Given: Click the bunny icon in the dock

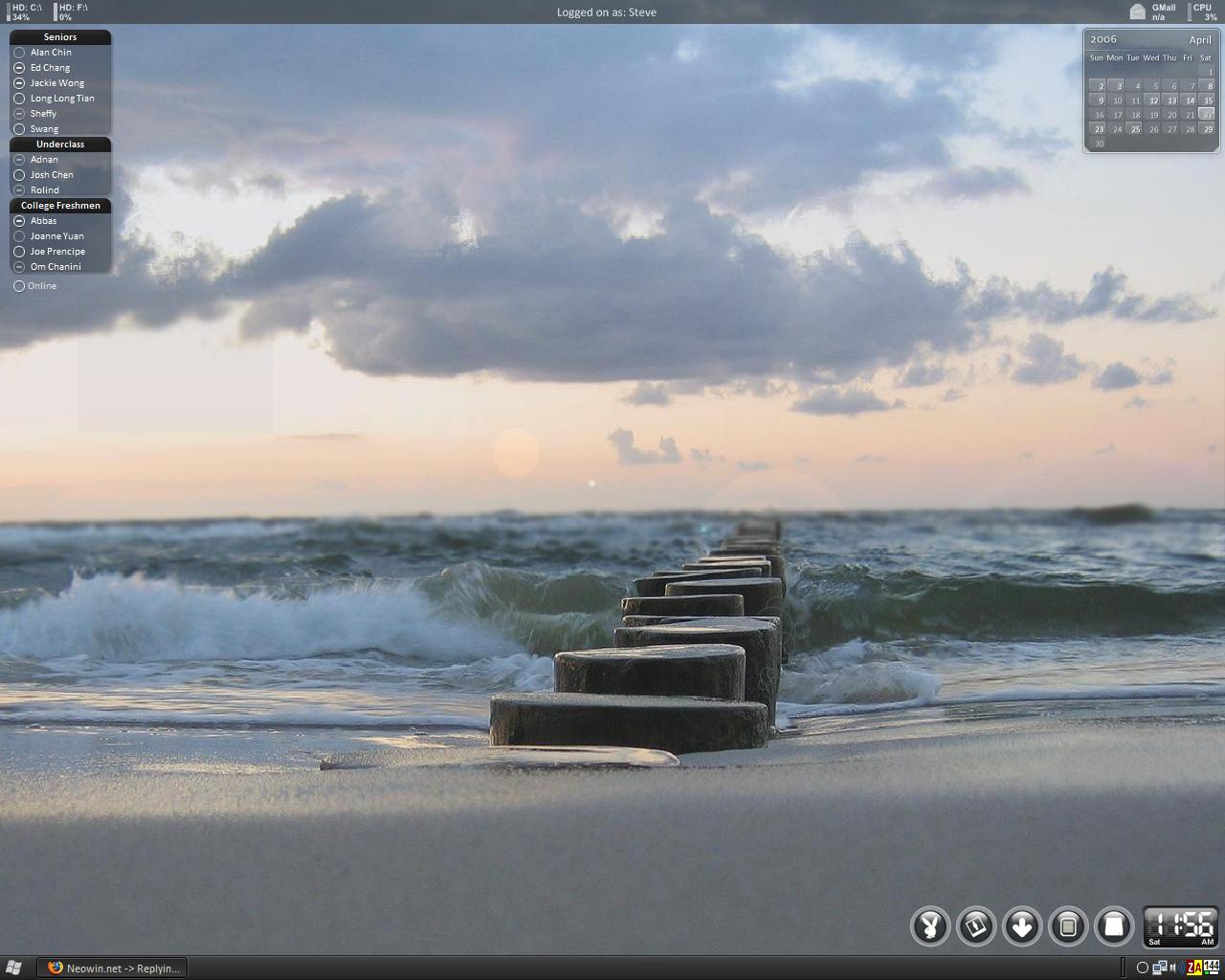Looking at the screenshot, I should 929,926.
